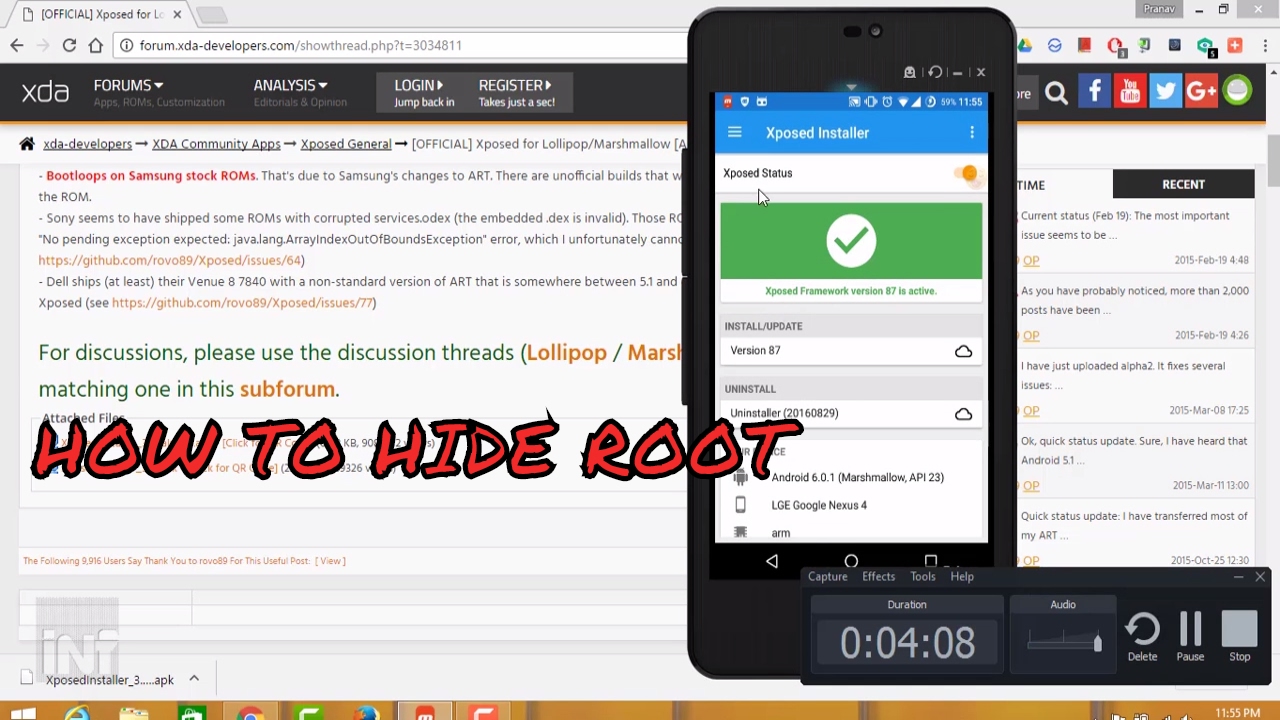Open XDA's Twitter icon

coord(1166,92)
